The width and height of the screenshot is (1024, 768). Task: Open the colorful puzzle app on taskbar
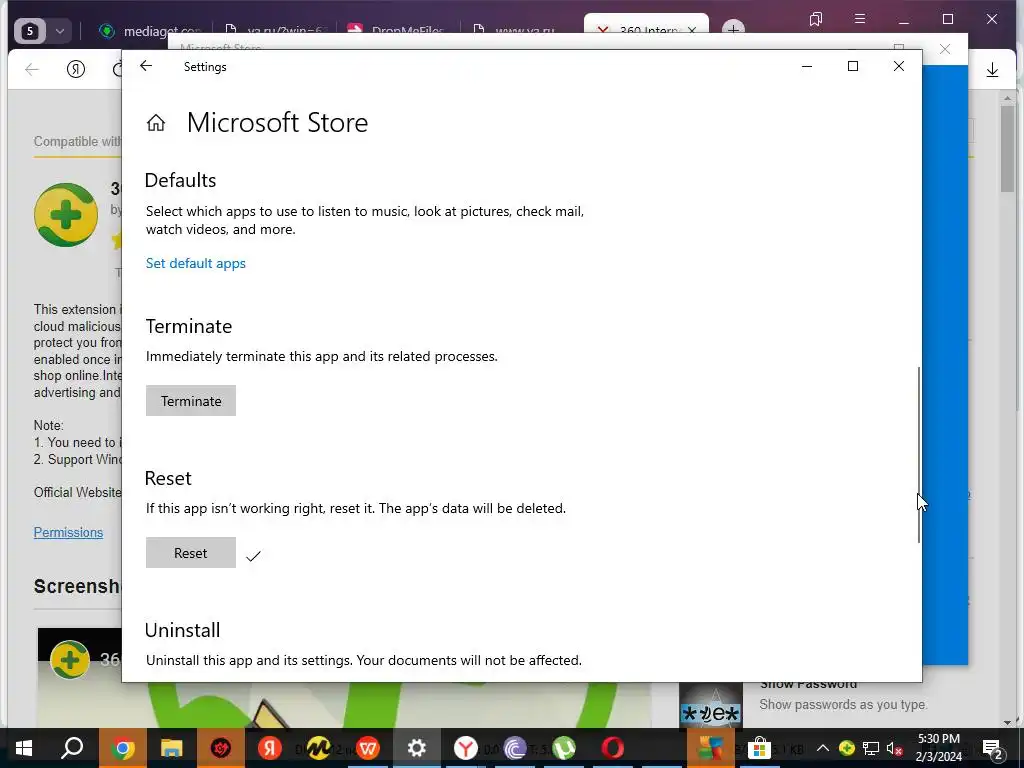click(x=711, y=748)
